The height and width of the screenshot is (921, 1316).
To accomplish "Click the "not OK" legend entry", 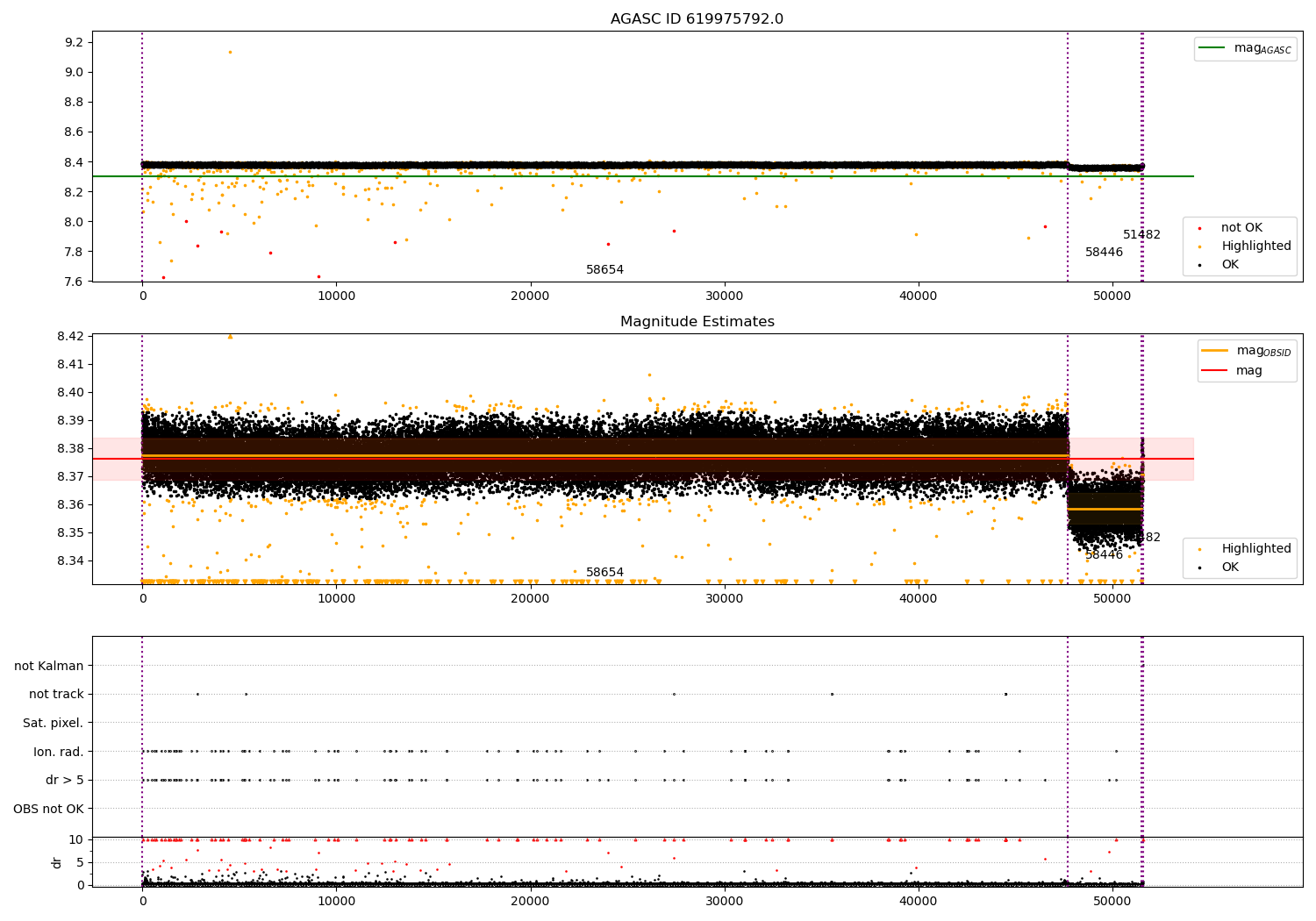I will [1241, 228].
